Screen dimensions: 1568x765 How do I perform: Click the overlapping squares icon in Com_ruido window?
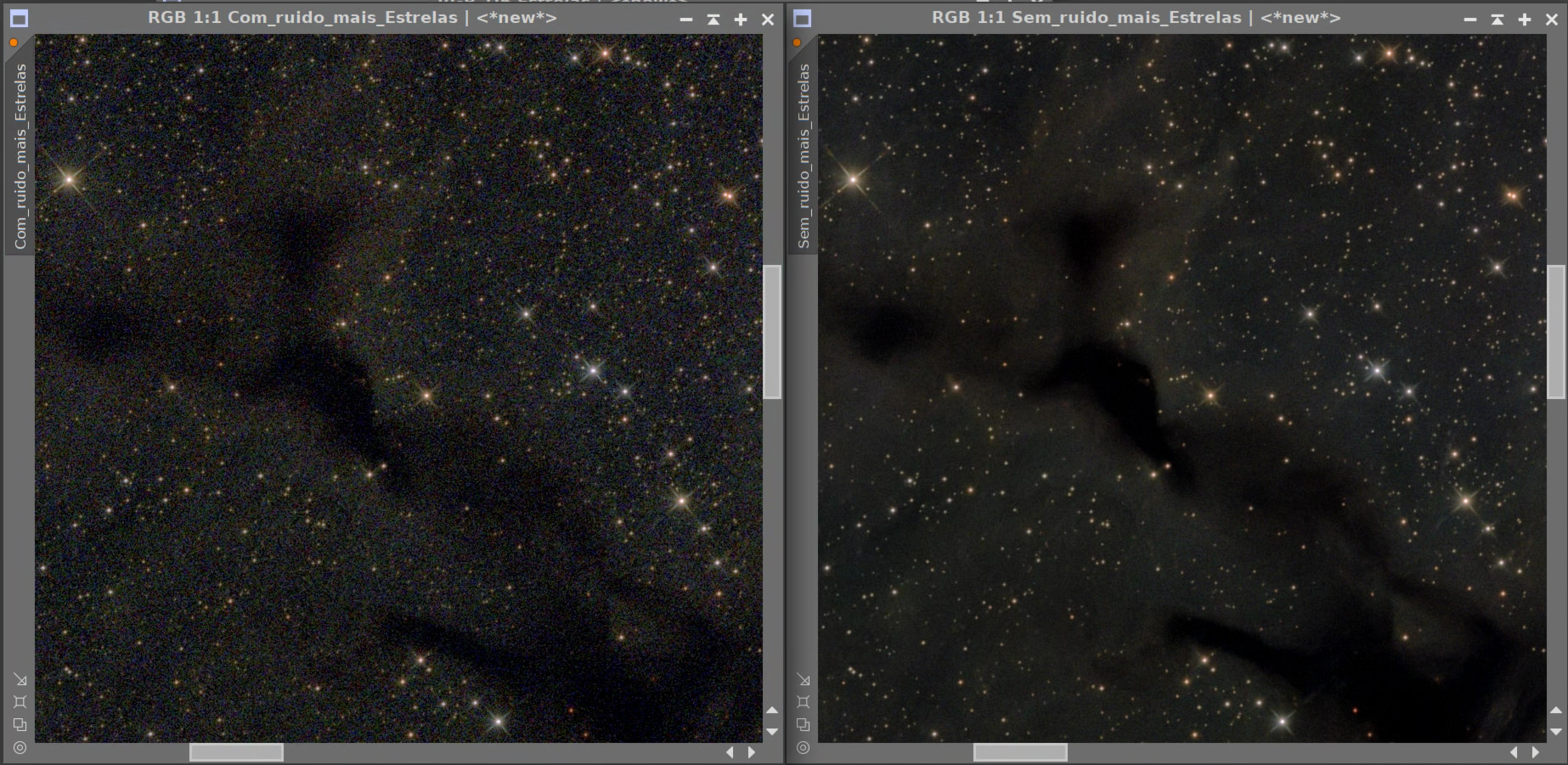tap(20, 724)
